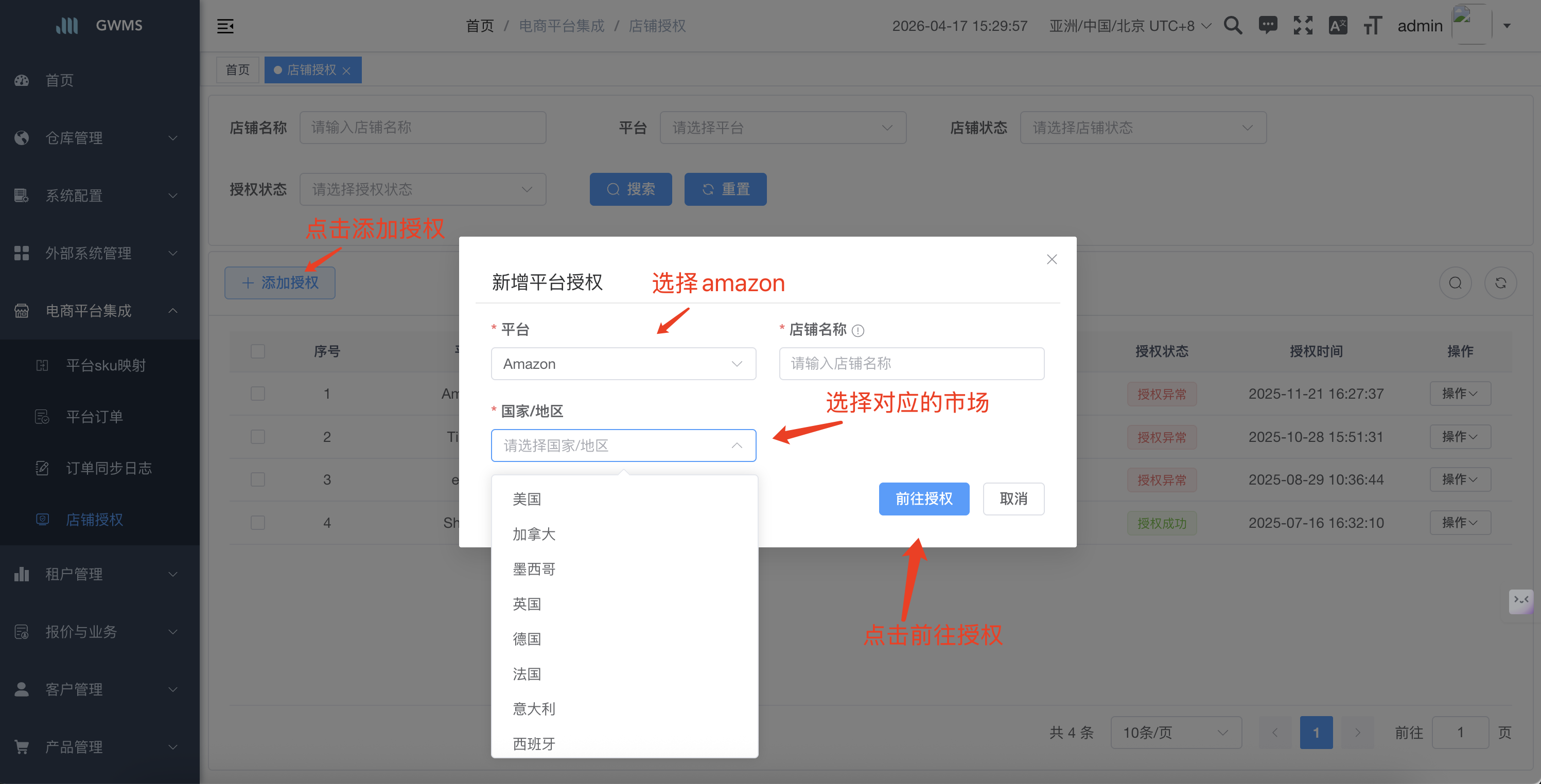Click the 取消 button in dialog

pos(1013,499)
